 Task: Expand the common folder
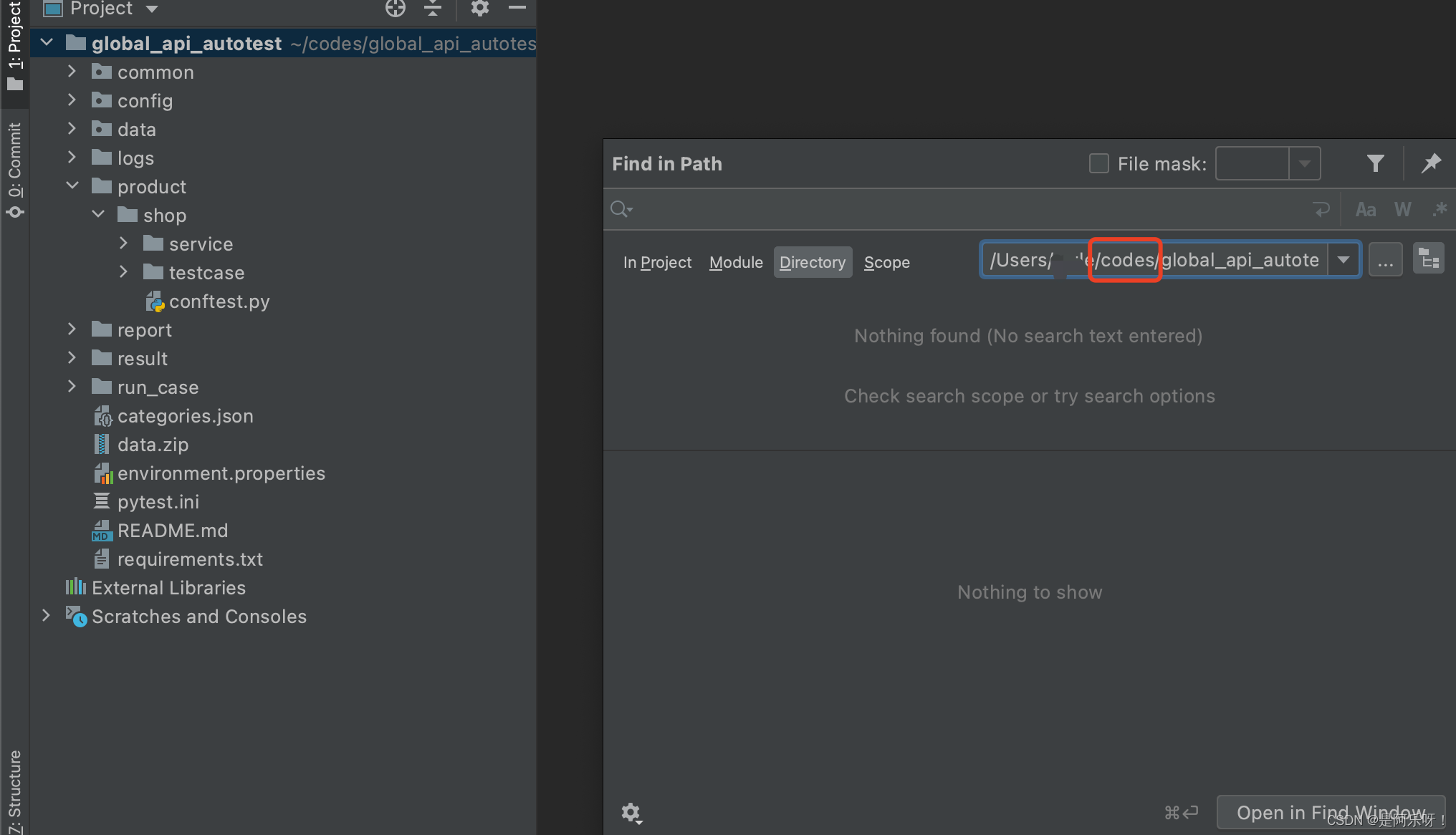click(x=72, y=72)
